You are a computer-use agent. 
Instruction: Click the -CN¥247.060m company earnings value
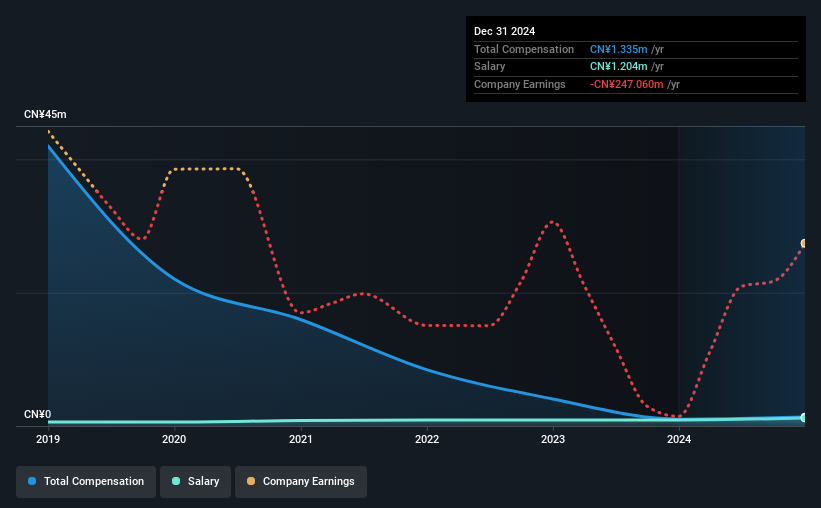tap(626, 84)
